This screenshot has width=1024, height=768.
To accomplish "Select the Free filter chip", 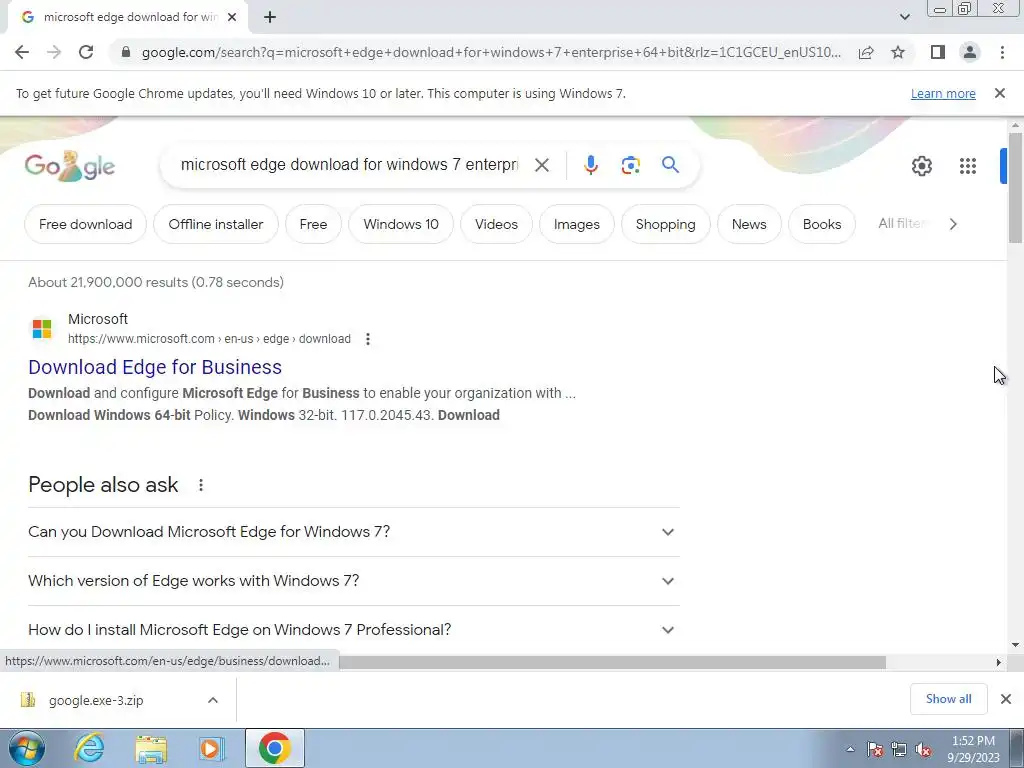I will point(313,224).
